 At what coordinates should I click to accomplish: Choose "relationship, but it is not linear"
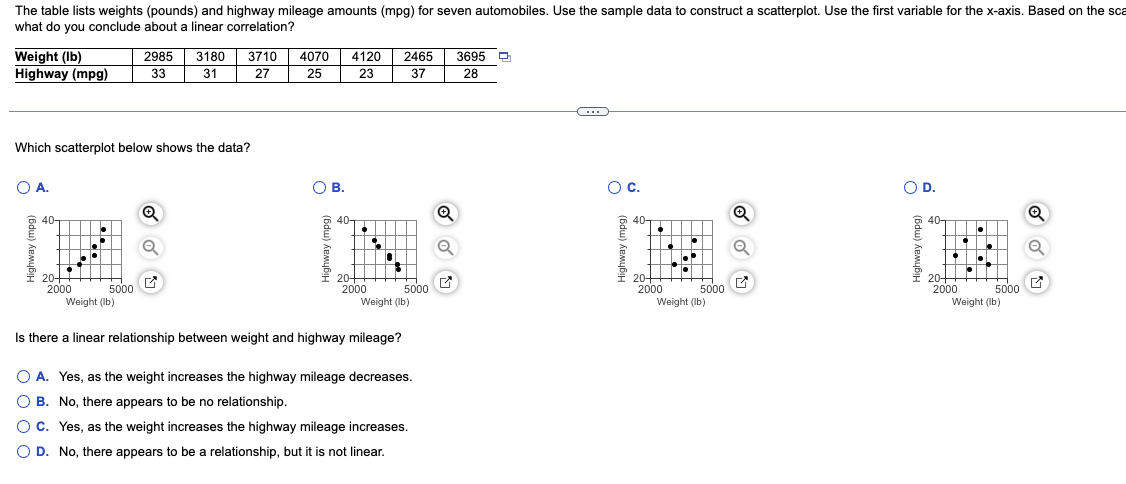tap(23, 452)
